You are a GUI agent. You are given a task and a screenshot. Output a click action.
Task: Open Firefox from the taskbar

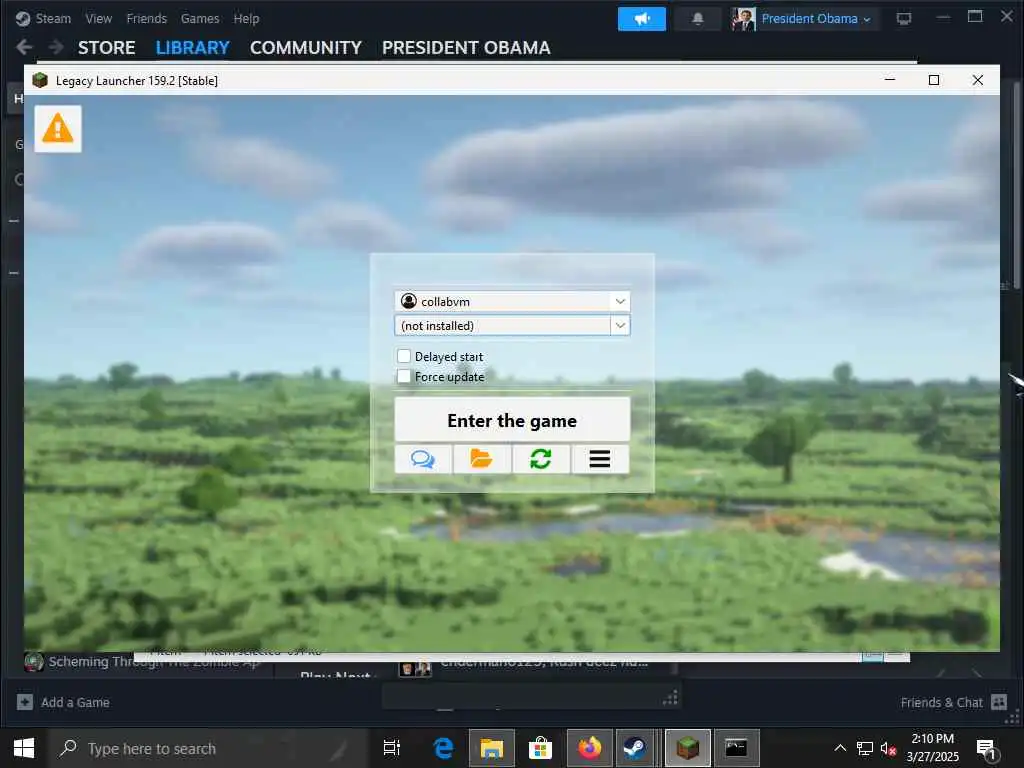(589, 748)
